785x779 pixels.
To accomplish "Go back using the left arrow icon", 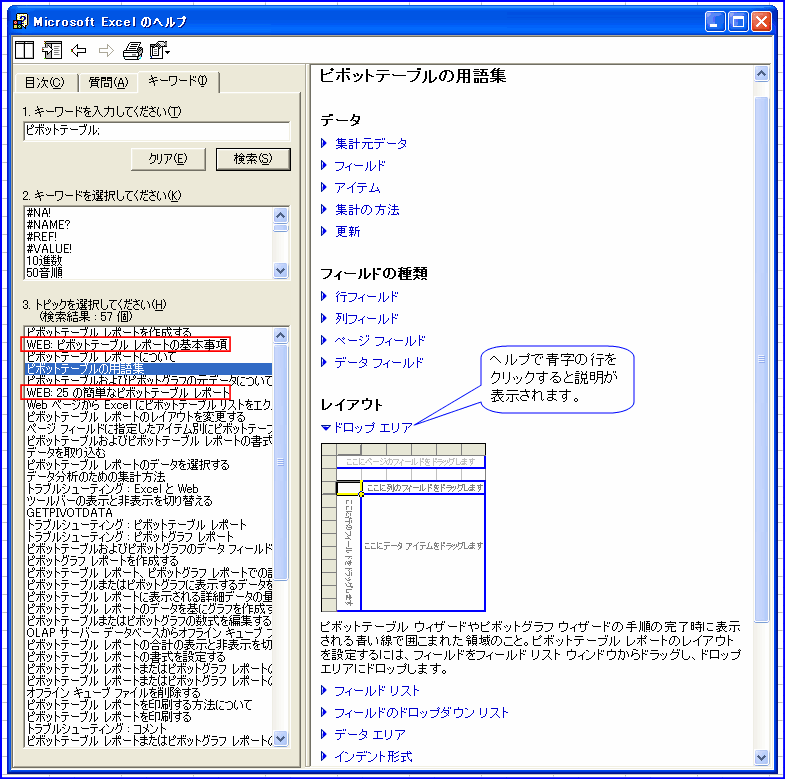I will [79, 50].
